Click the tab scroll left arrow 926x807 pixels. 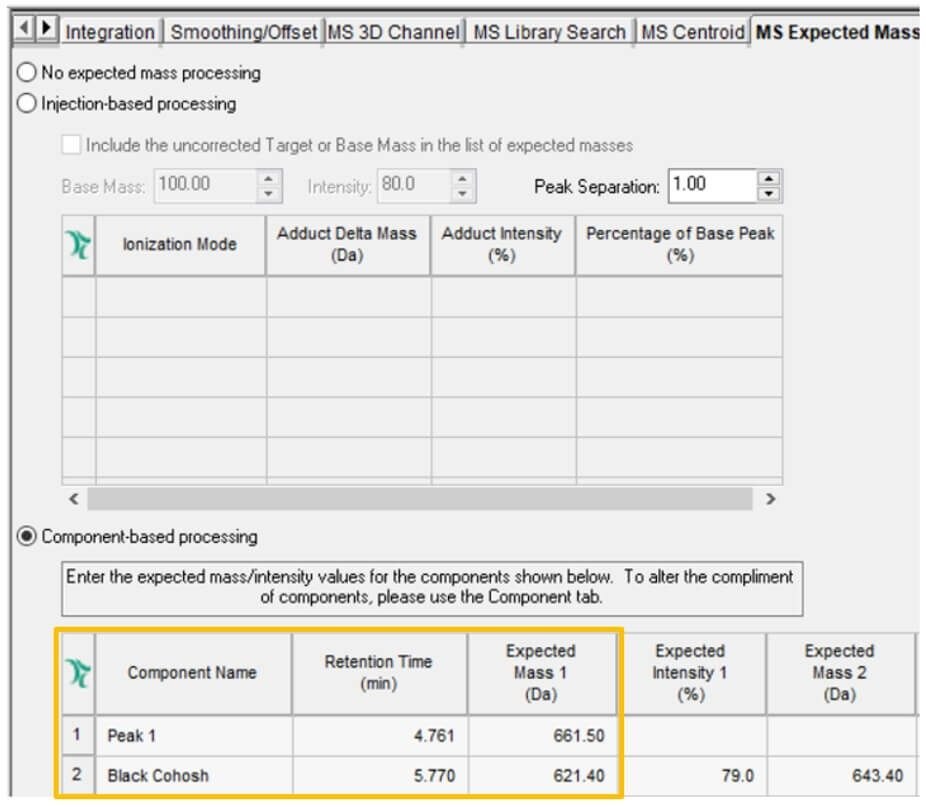pos(24,27)
